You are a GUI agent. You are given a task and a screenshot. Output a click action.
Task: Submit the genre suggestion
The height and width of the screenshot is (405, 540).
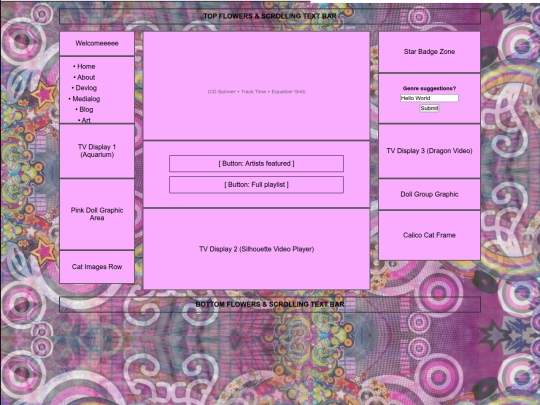tap(429, 108)
